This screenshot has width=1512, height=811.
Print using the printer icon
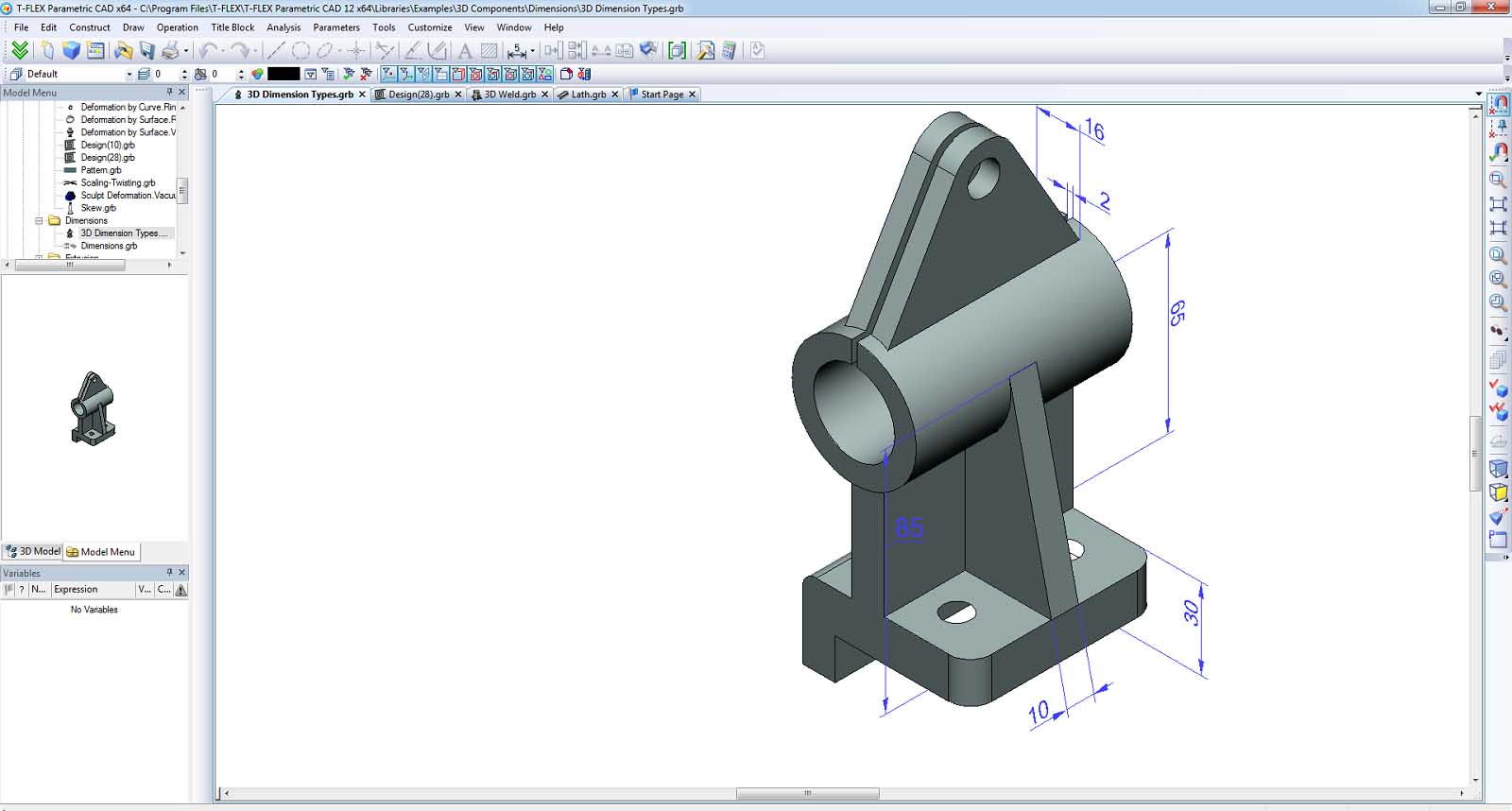170,50
